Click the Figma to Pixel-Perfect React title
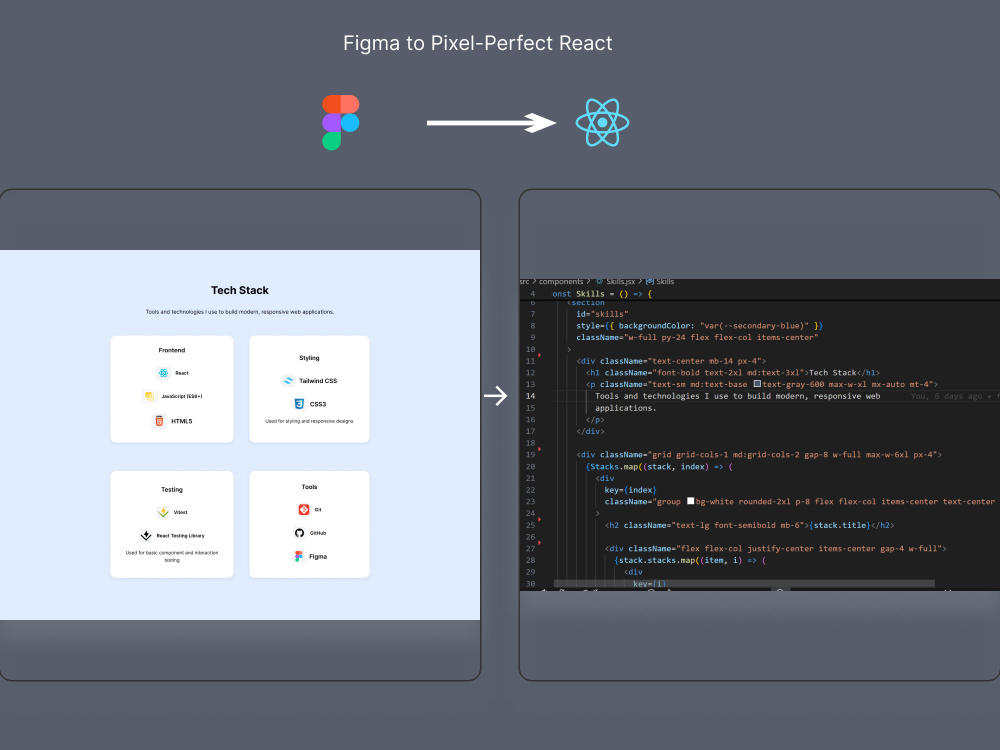This screenshot has height=750, width=1000. (478, 43)
